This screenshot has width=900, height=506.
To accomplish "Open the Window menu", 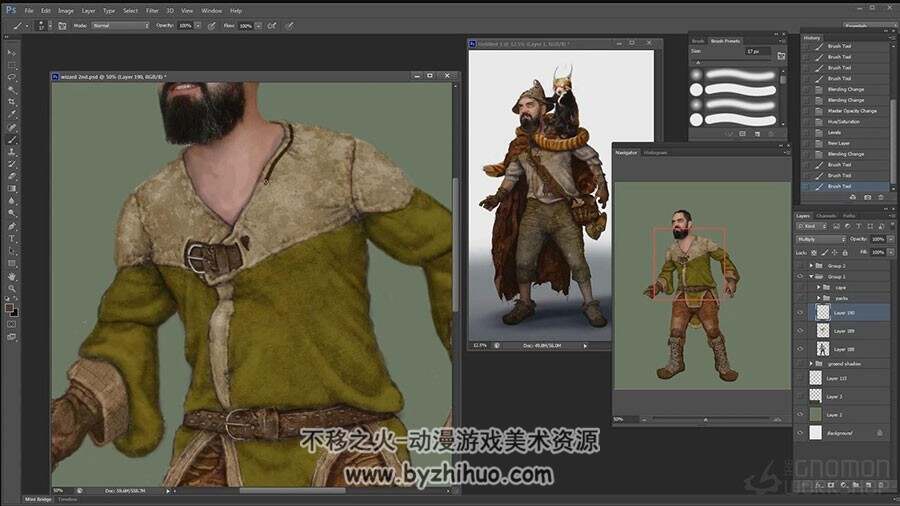I will pos(211,10).
